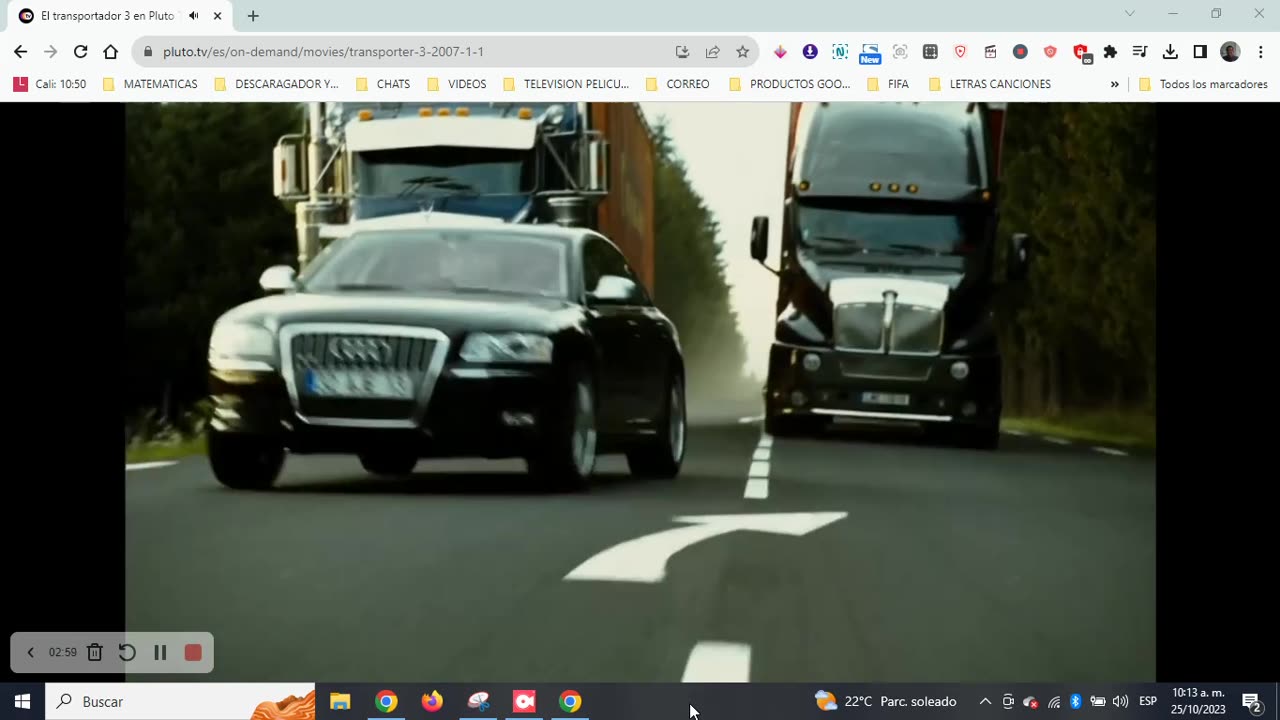This screenshot has height=720, width=1280.
Task: Open the DESCARAGADOR Y... bookmark folder
Action: (x=276, y=84)
